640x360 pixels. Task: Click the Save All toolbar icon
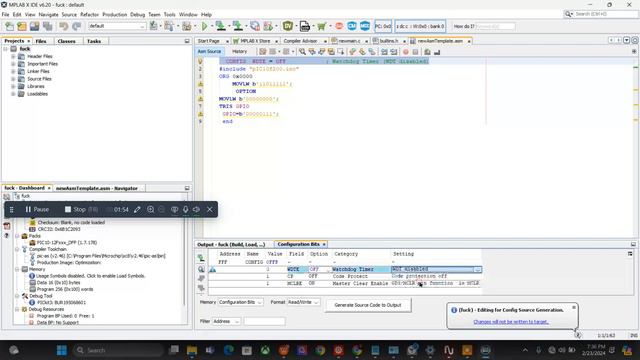pos(47,27)
